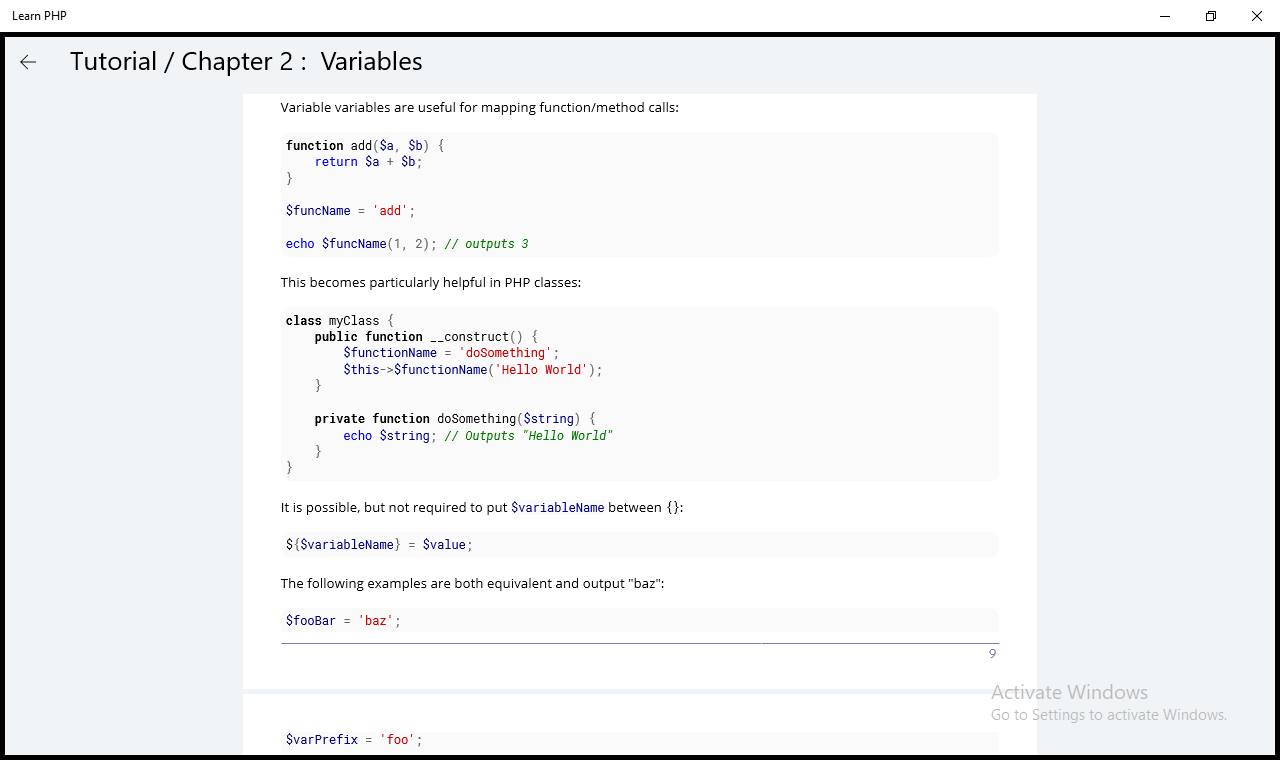Click the "Learn PHP" window title
The width and height of the screenshot is (1280, 760).
point(40,16)
